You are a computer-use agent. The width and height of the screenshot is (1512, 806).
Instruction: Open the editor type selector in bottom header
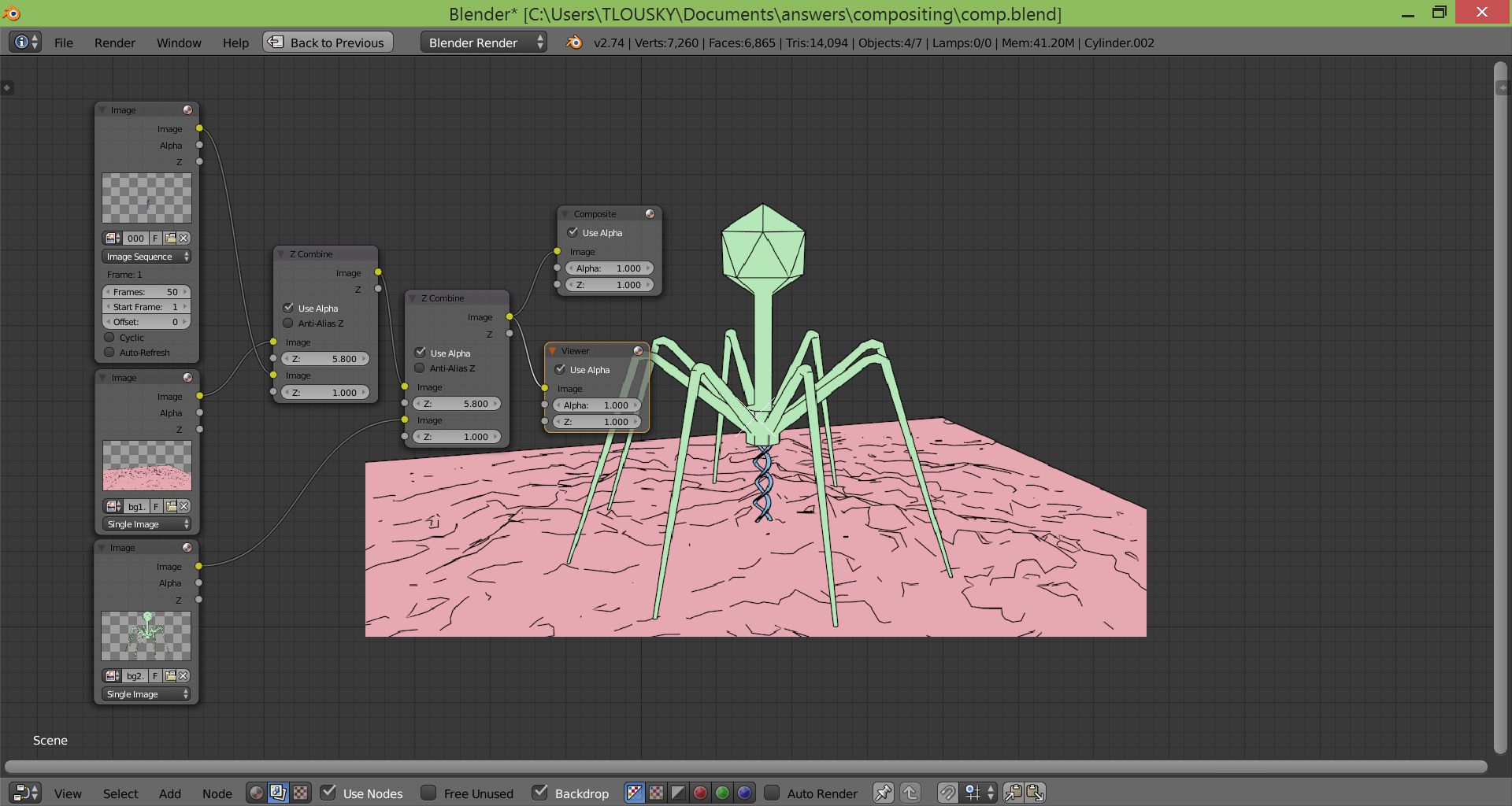click(25, 793)
